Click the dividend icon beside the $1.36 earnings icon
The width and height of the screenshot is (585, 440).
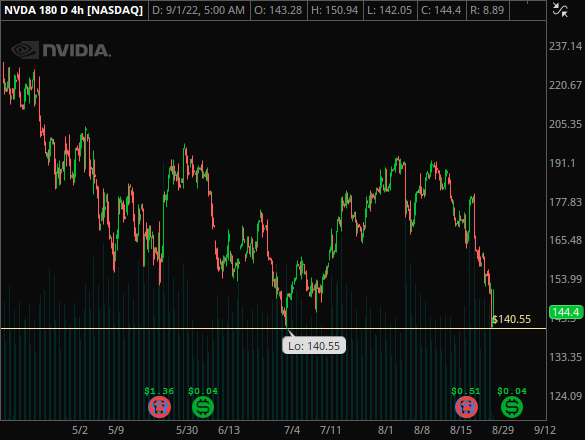203,407
